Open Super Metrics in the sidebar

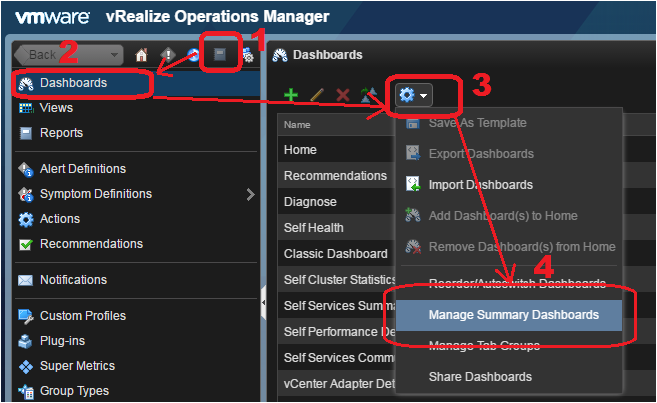(77, 366)
